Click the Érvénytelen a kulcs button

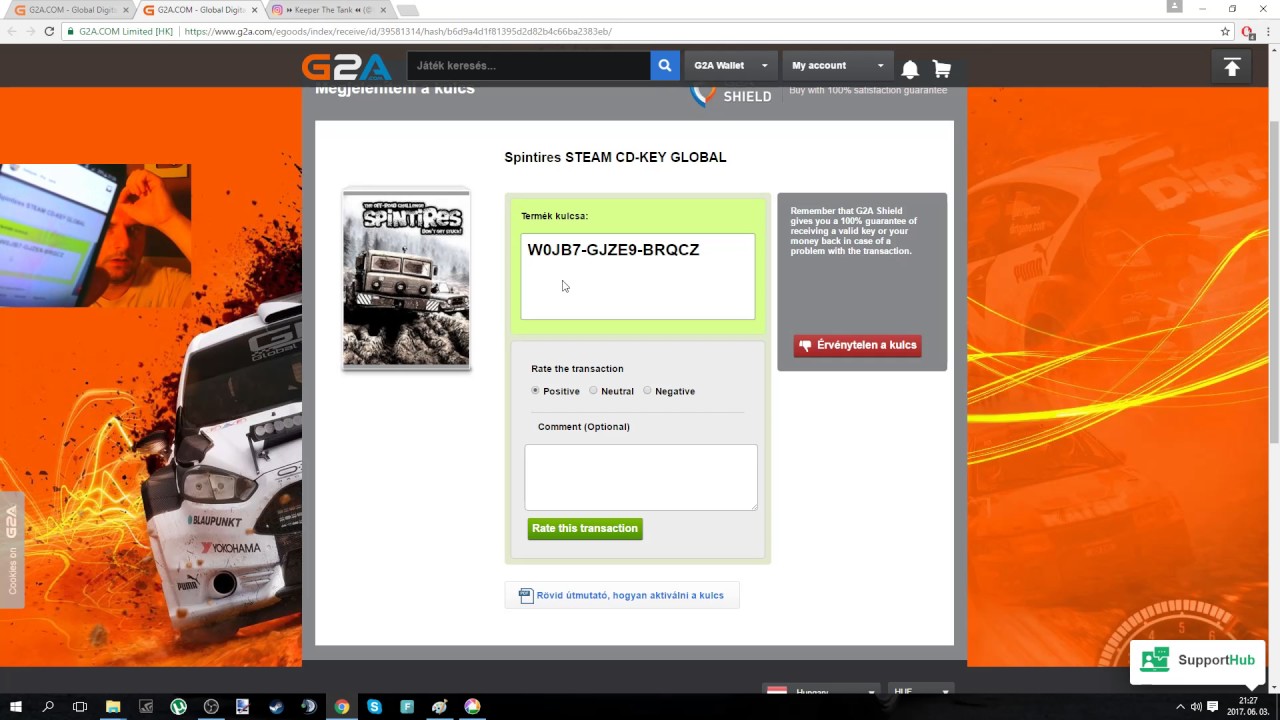[x=857, y=345]
